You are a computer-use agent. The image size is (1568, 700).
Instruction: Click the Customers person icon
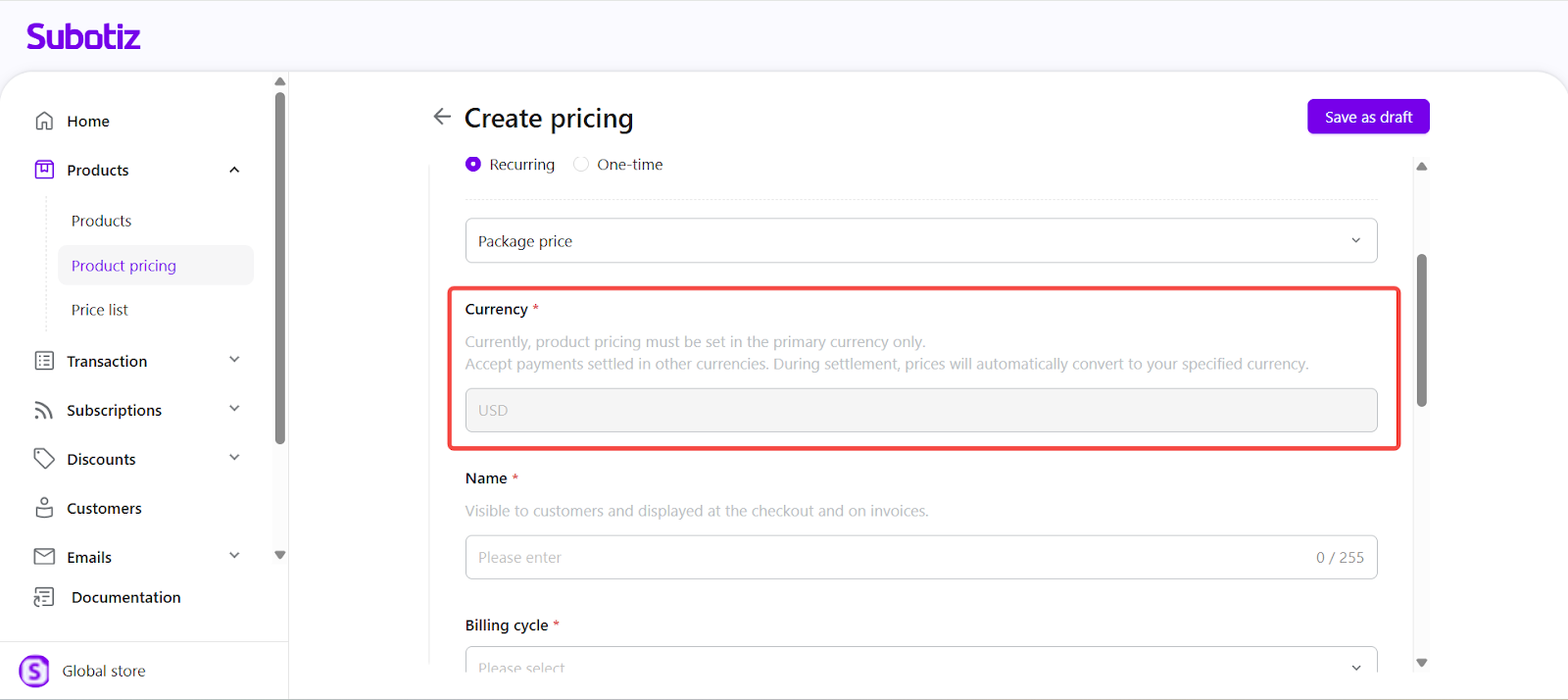(44, 508)
